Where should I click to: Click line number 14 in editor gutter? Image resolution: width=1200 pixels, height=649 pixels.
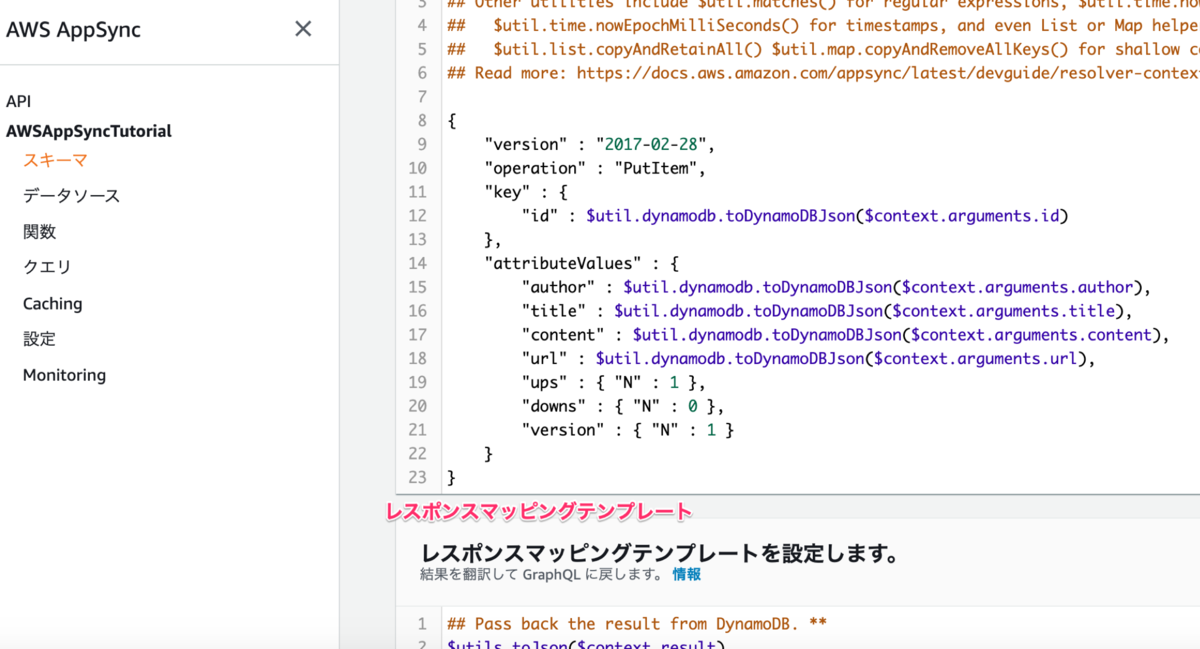tap(418, 263)
